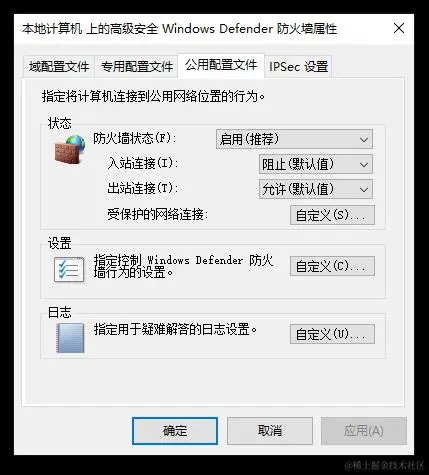Click 自定义(S) for protected network connections
Screen dimensions: 429x475
click(x=332, y=215)
